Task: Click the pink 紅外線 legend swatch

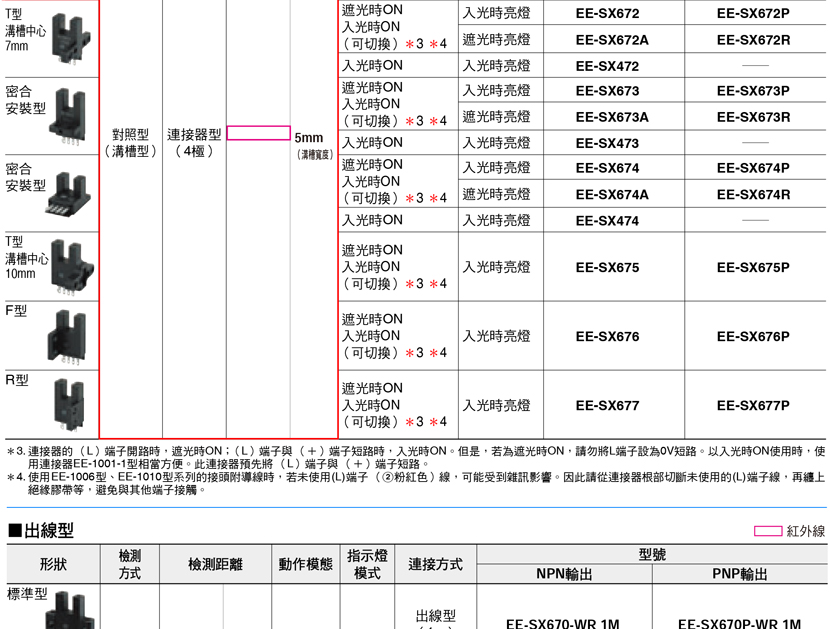Action: coord(768,531)
